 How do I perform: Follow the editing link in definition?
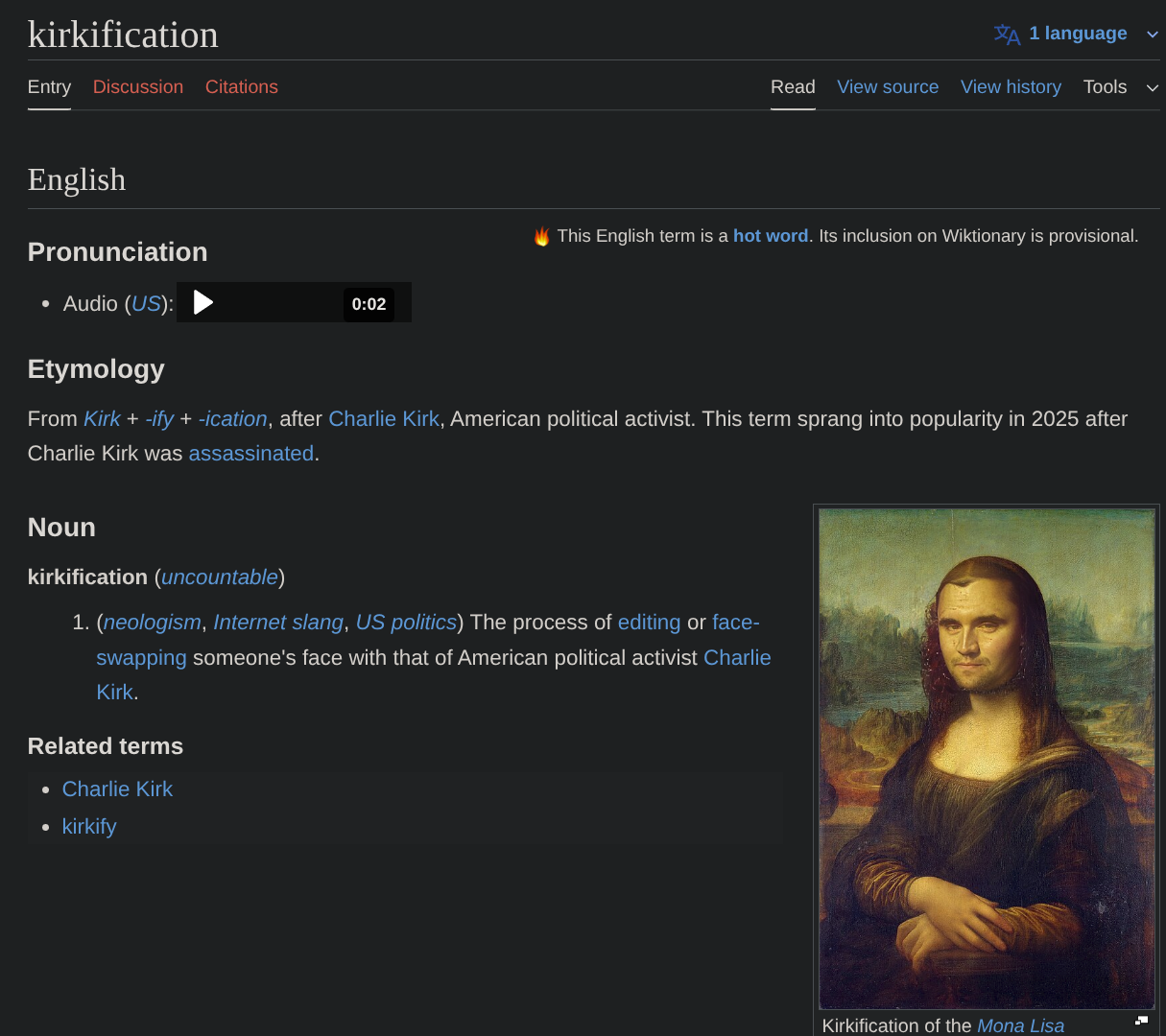click(x=649, y=623)
